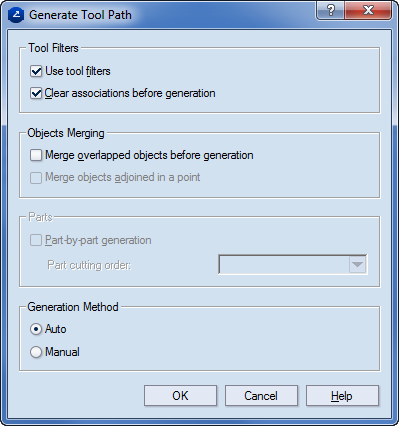Close the Generate Tool Path dialog
Image resolution: width=399 pixels, height=426 pixels.
click(368, 11)
